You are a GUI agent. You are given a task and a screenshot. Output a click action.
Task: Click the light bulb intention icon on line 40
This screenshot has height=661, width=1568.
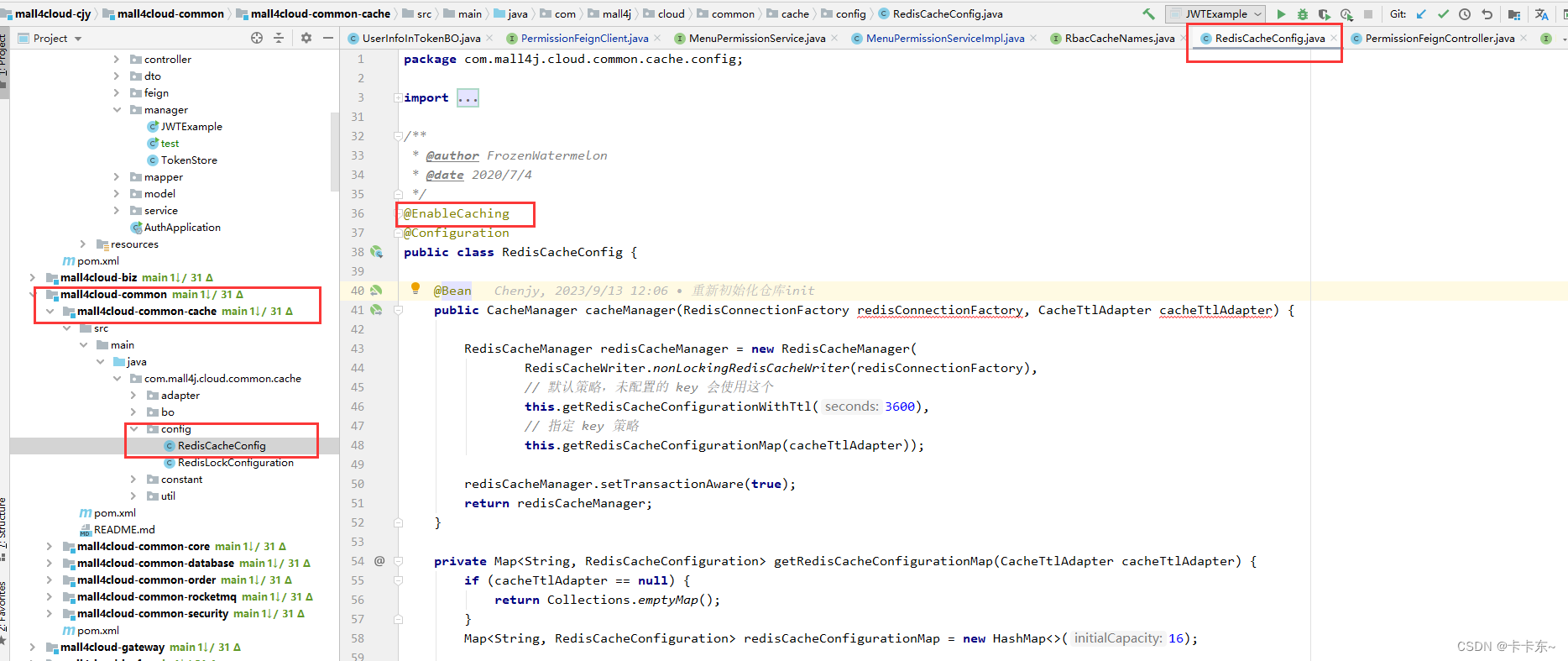[x=415, y=289]
